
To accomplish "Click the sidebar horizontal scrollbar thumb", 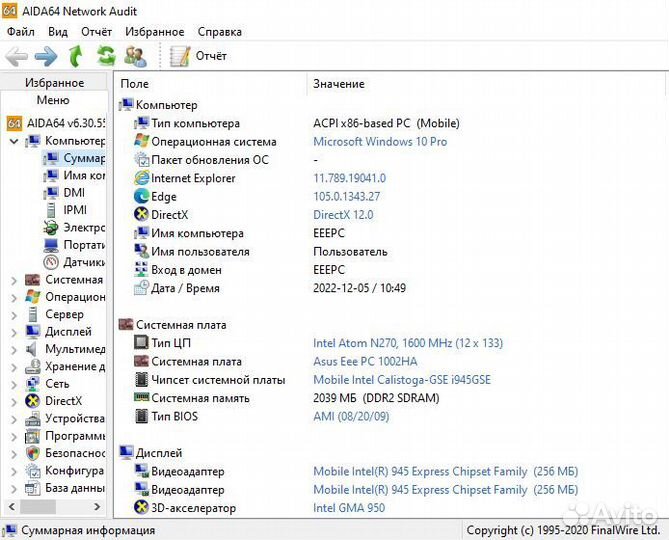I will click(38, 507).
